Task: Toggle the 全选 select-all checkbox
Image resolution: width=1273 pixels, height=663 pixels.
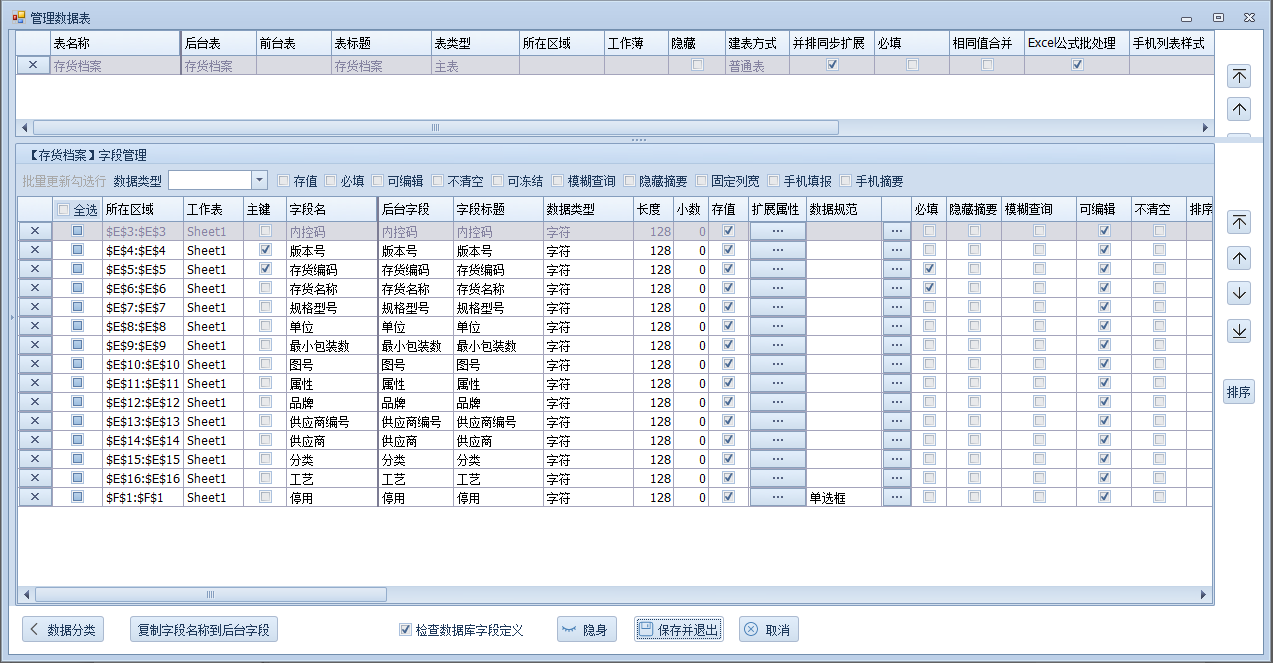Action: [x=65, y=210]
